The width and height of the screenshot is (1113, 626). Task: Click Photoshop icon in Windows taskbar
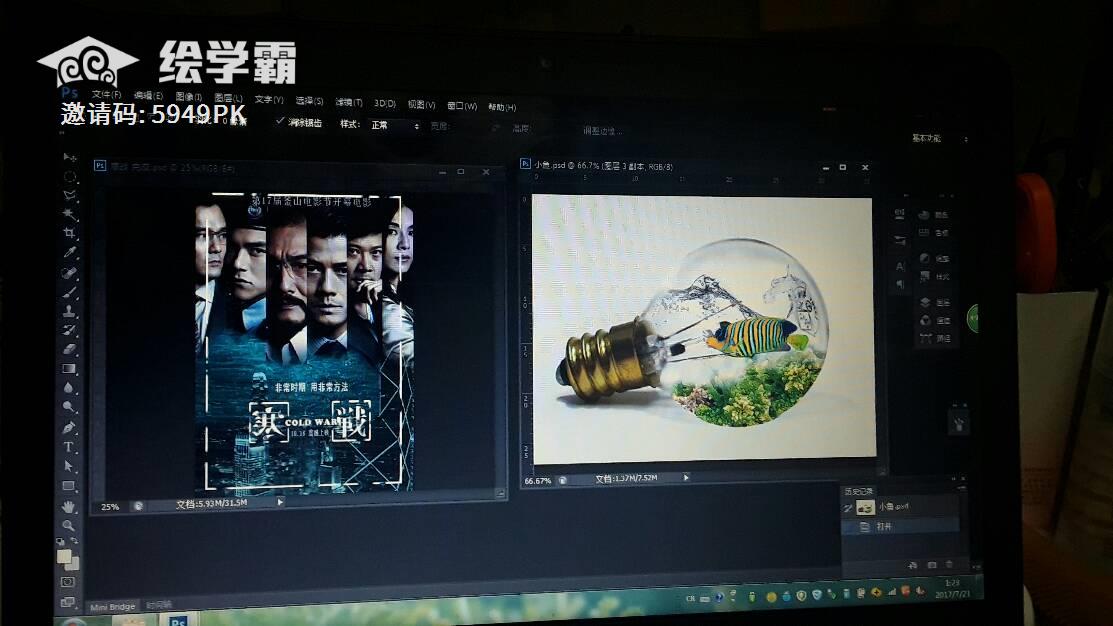pyautogui.click(x=178, y=621)
